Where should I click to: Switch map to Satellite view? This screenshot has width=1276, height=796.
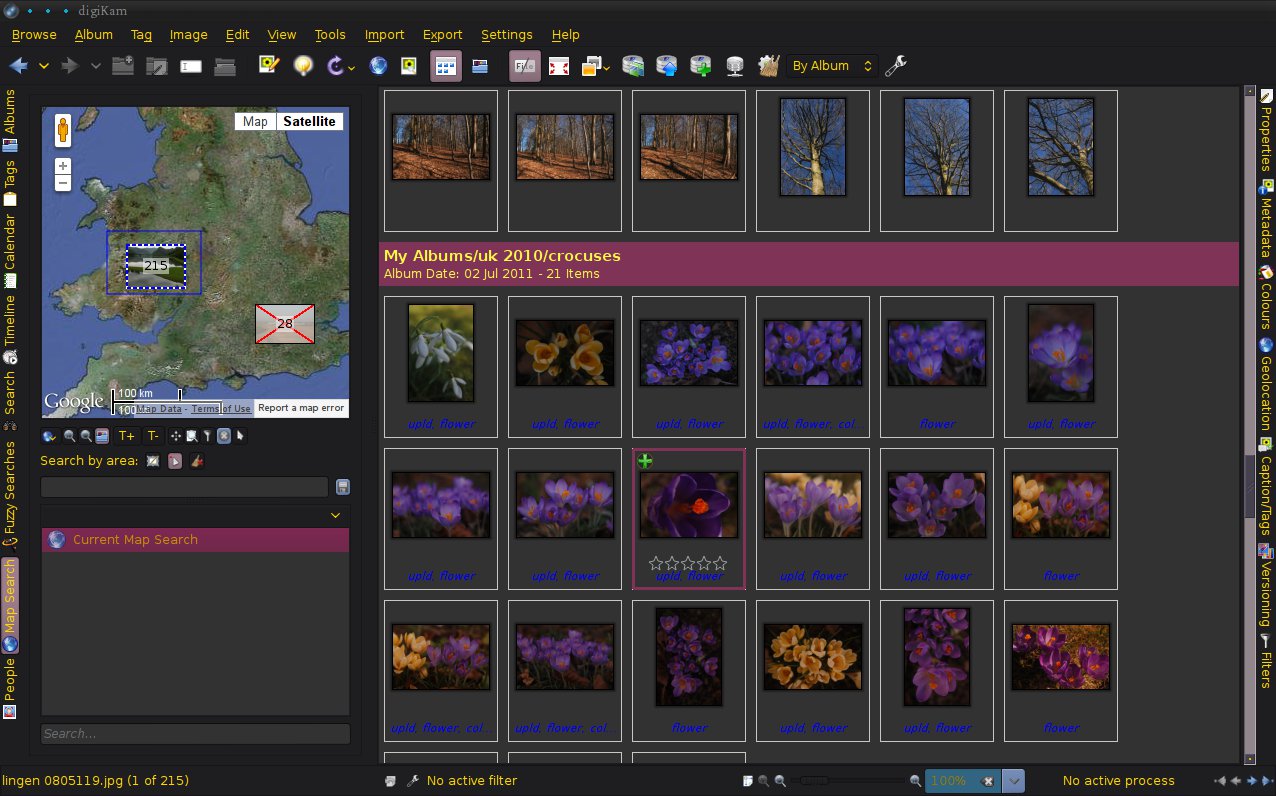pyautogui.click(x=309, y=122)
